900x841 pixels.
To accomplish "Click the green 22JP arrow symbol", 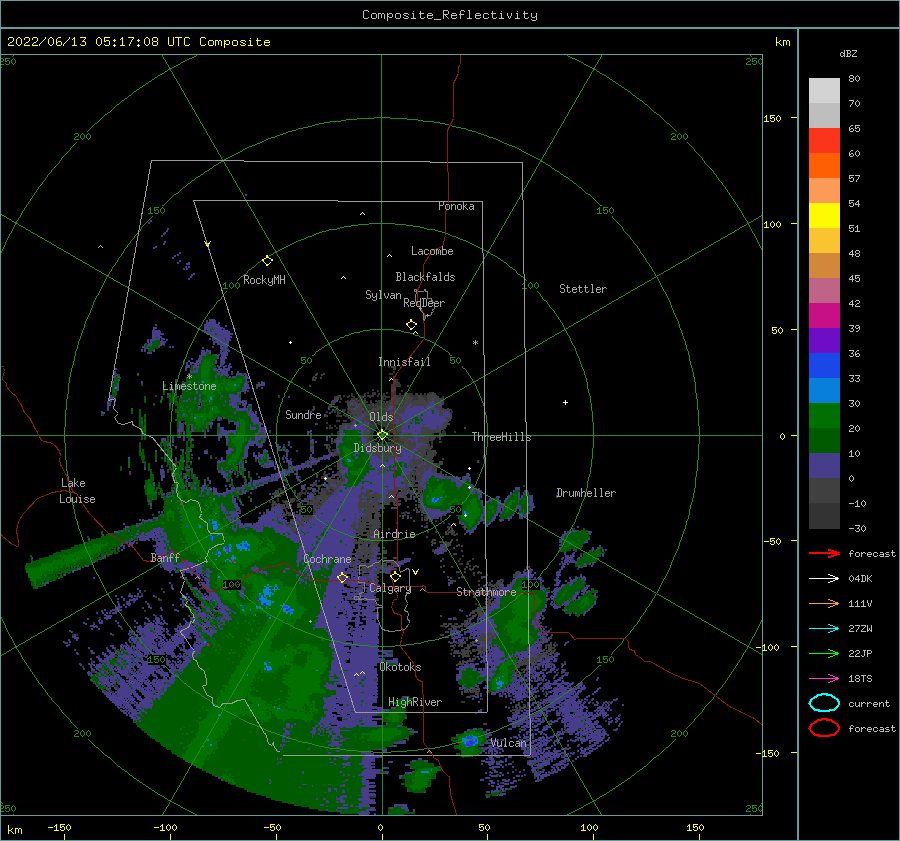I will pos(824,653).
